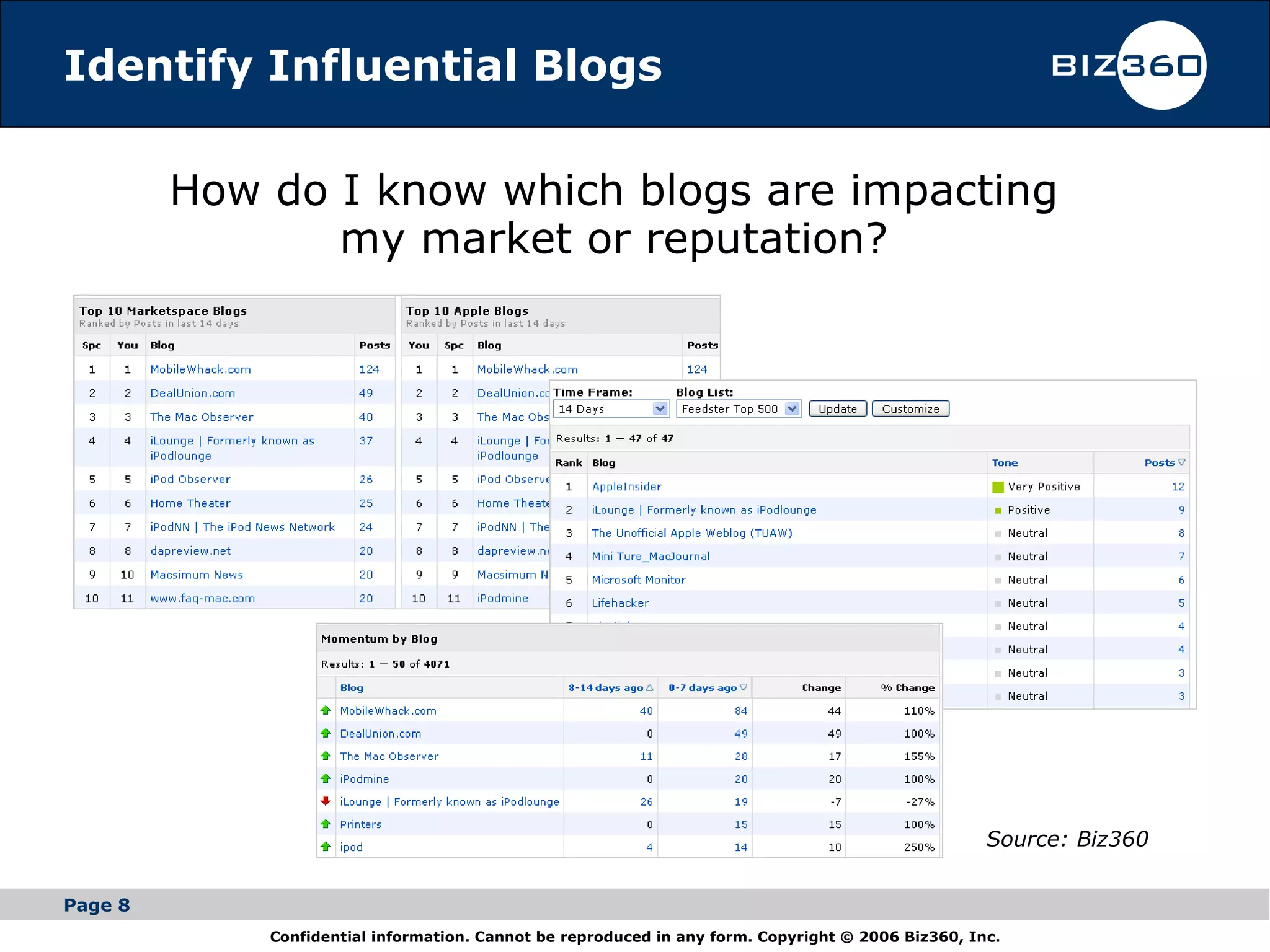The image size is (1270, 952).
Task: Open The Mac Observer in Marketspace Blogs
Action: click(202, 417)
